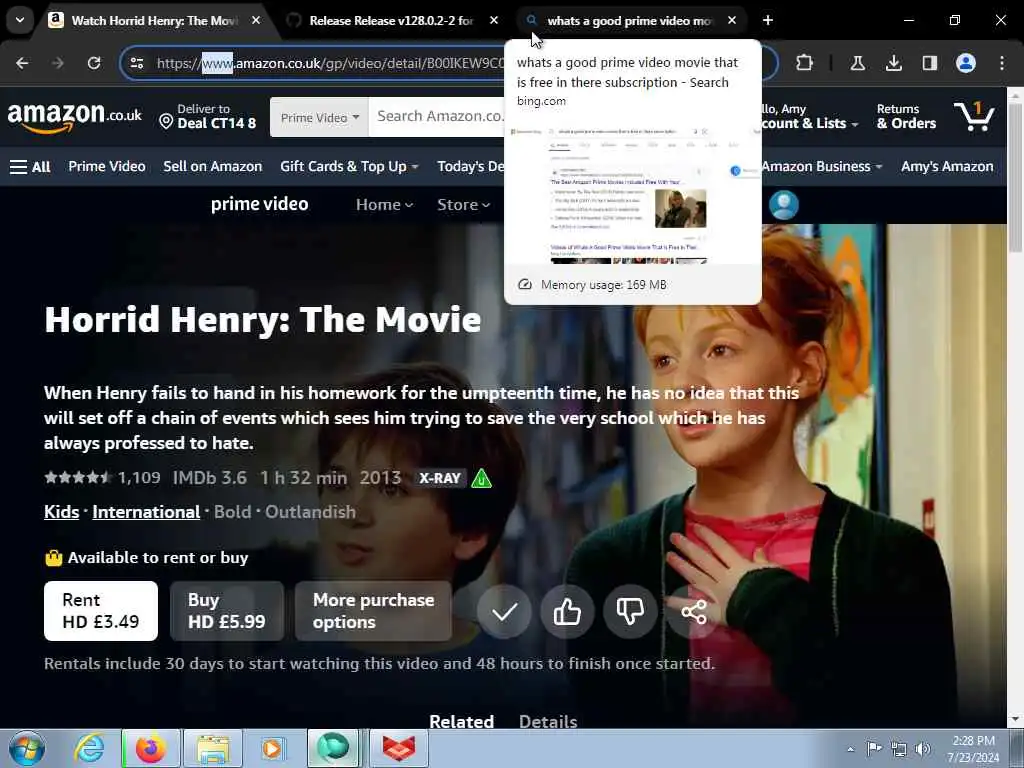Click the Kids genre link

61,512
